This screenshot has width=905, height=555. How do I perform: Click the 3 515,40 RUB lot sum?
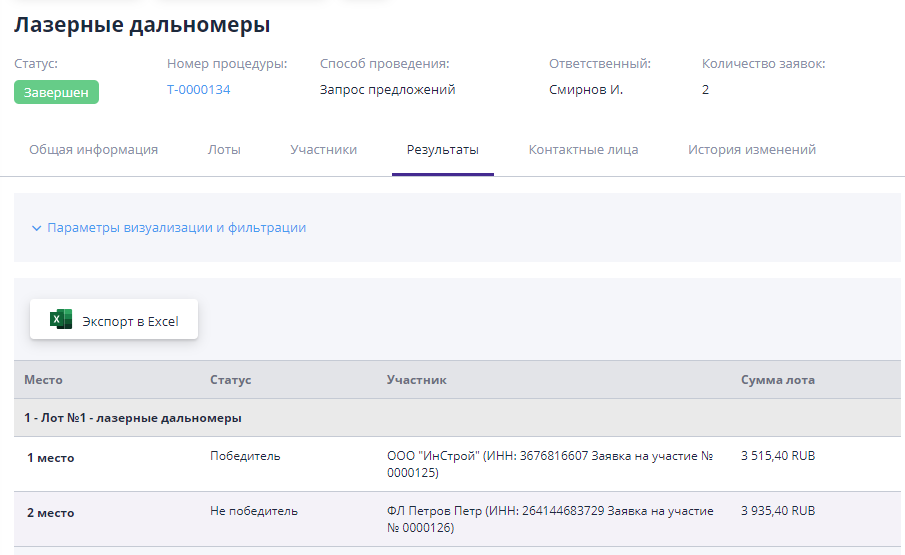point(777,456)
